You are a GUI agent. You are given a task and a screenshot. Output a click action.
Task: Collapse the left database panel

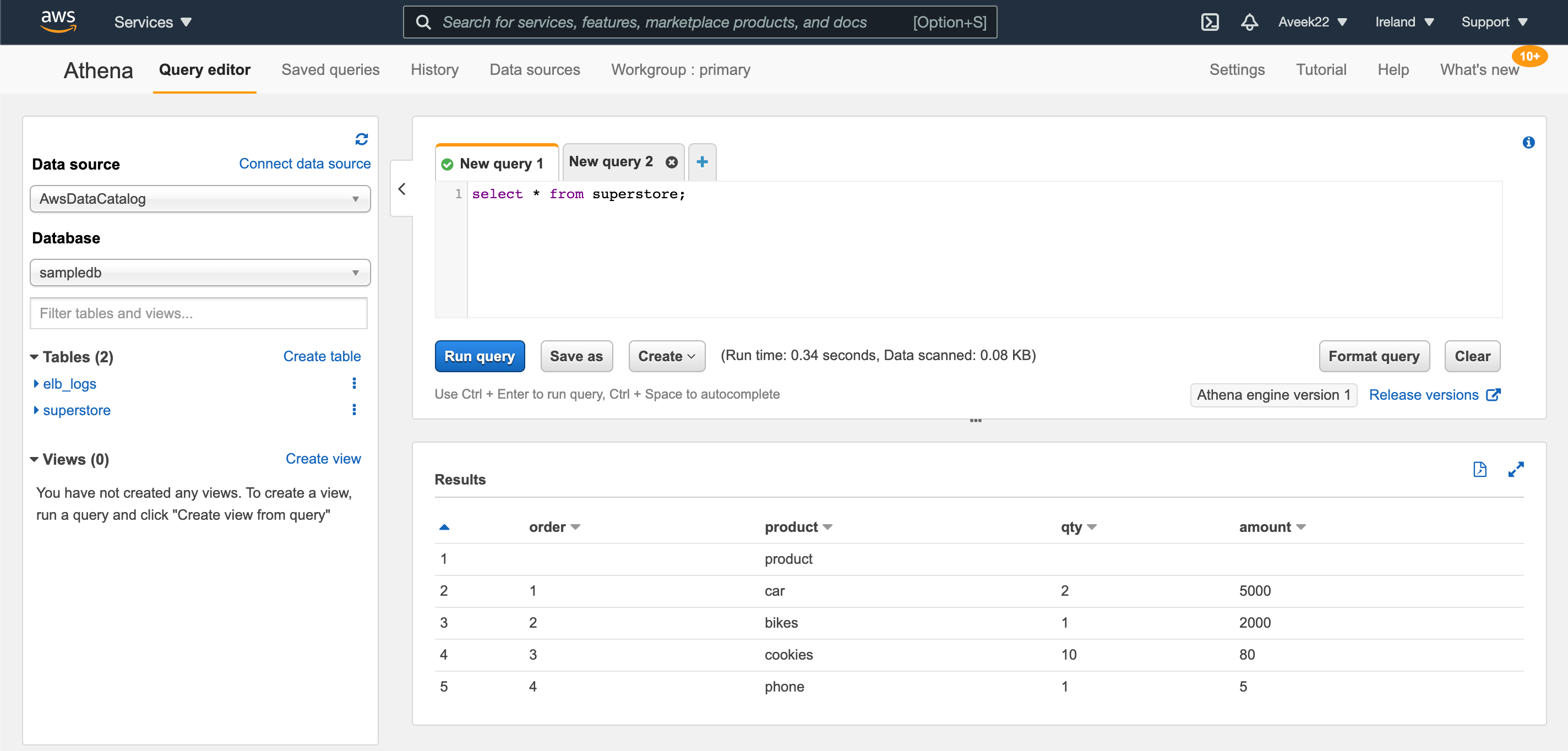pyautogui.click(x=402, y=189)
